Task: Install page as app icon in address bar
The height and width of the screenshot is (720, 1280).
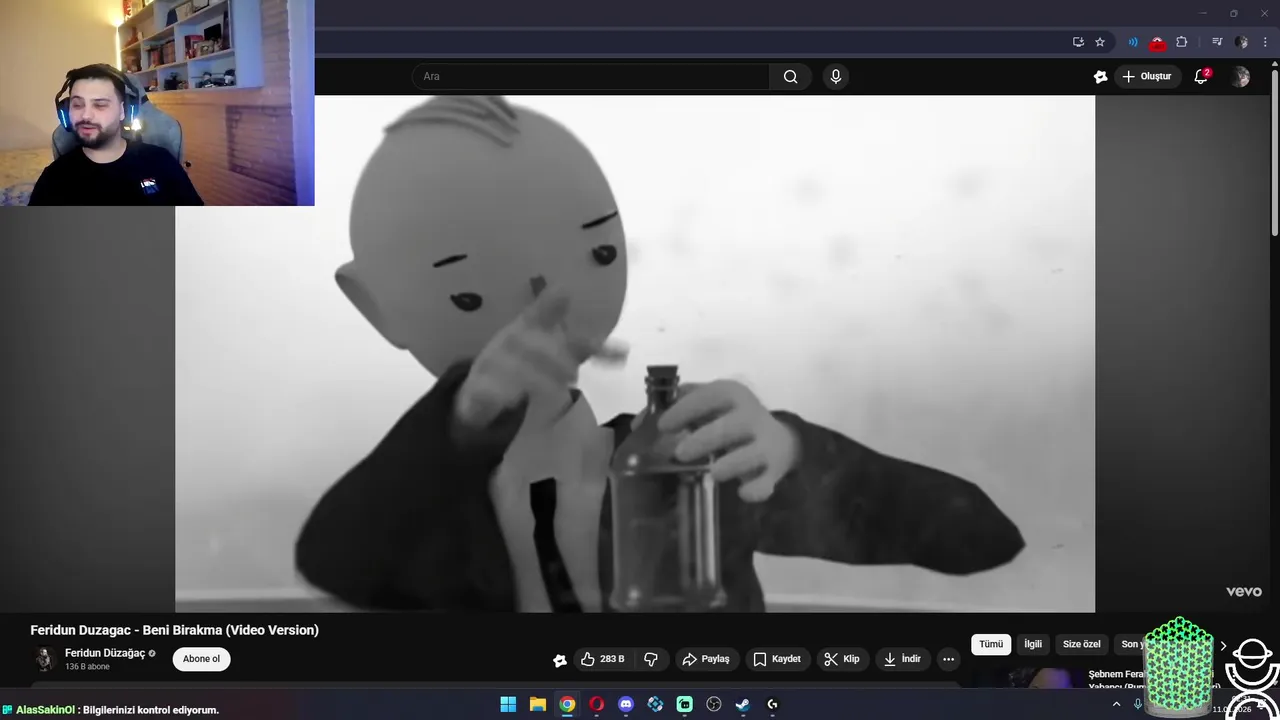Action: 1078,42
